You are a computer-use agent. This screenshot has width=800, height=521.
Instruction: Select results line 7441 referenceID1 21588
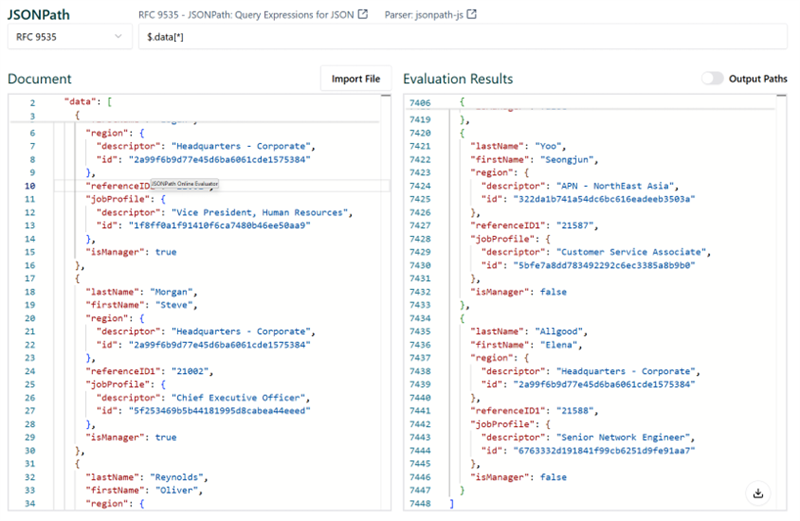pyautogui.click(x=534, y=411)
